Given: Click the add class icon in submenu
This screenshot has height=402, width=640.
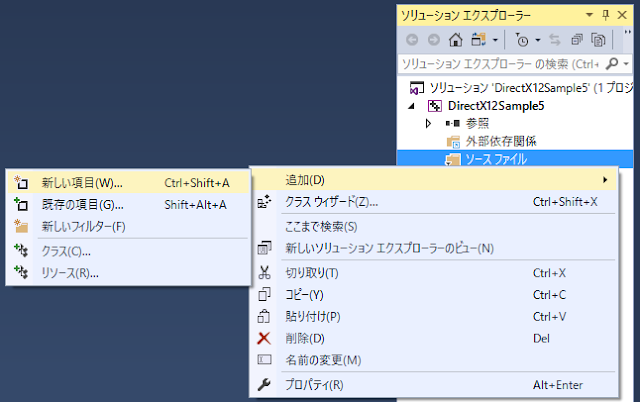Looking at the screenshot, I should 21,251.
